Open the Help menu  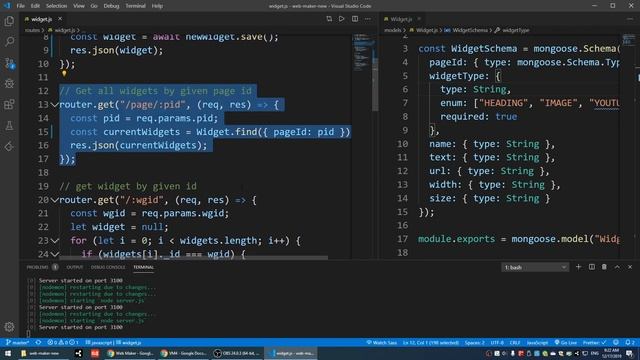pyautogui.click(x=157, y=6)
